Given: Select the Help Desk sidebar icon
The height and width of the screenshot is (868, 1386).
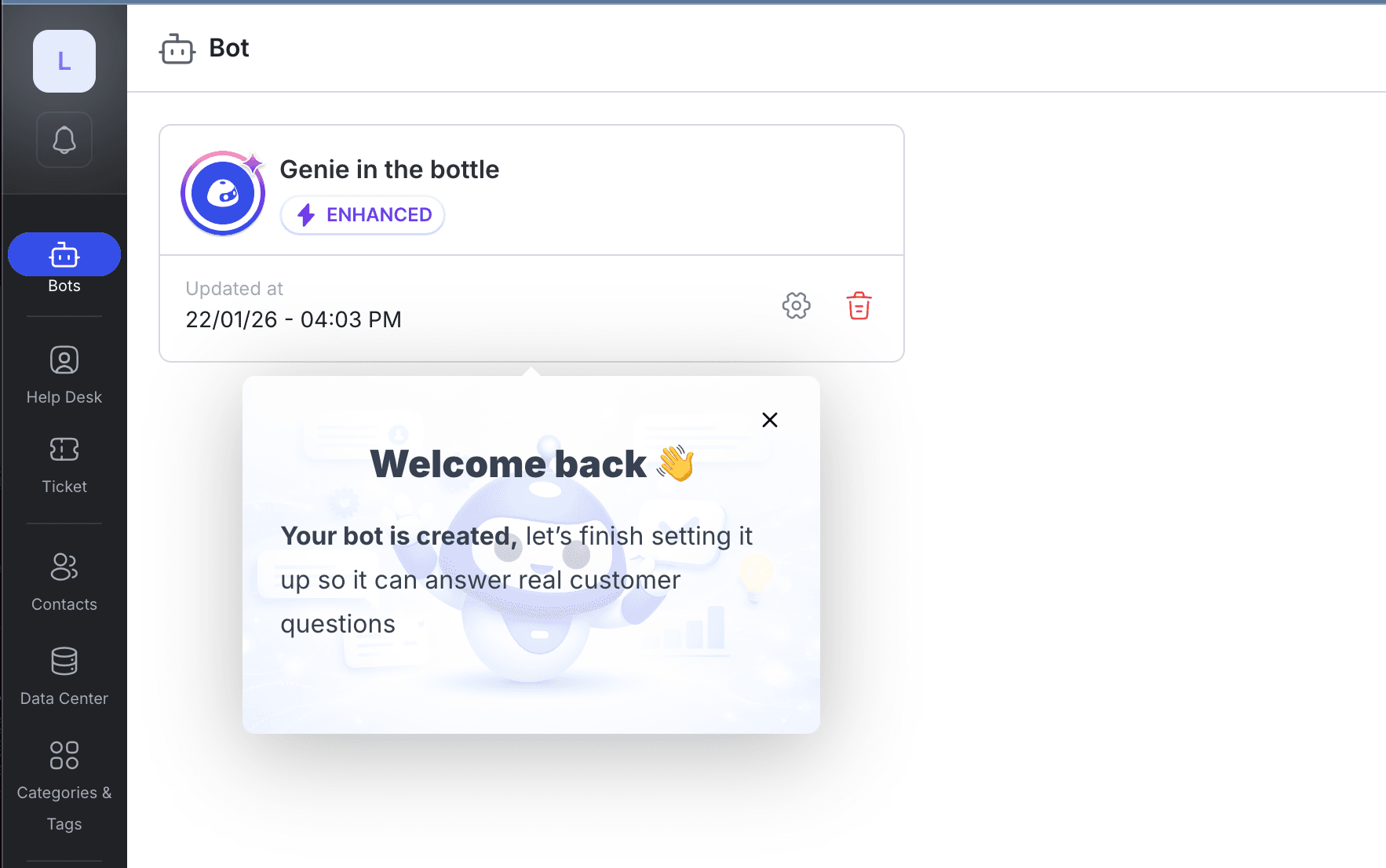Looking at the screenshot, I should pos(64,359).
